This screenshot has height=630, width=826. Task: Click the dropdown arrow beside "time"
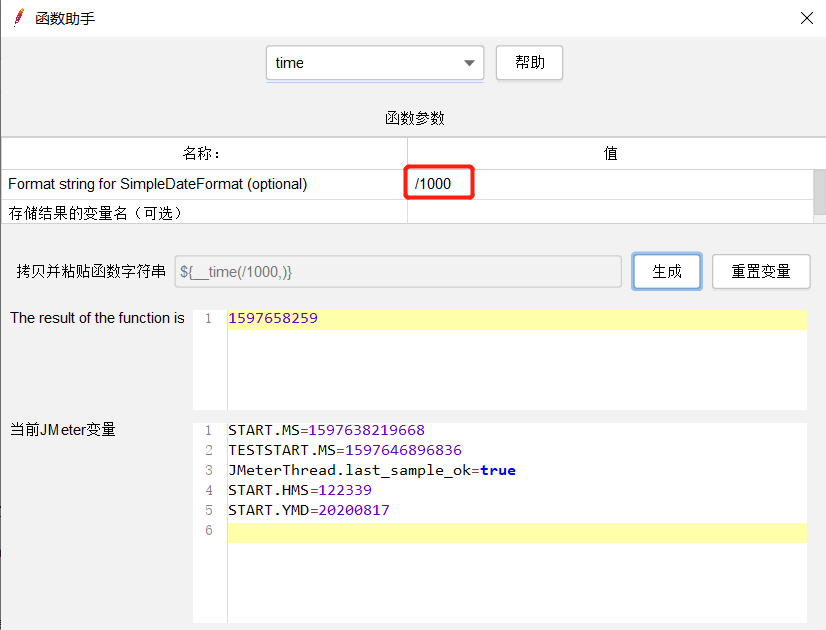[468, 62]
